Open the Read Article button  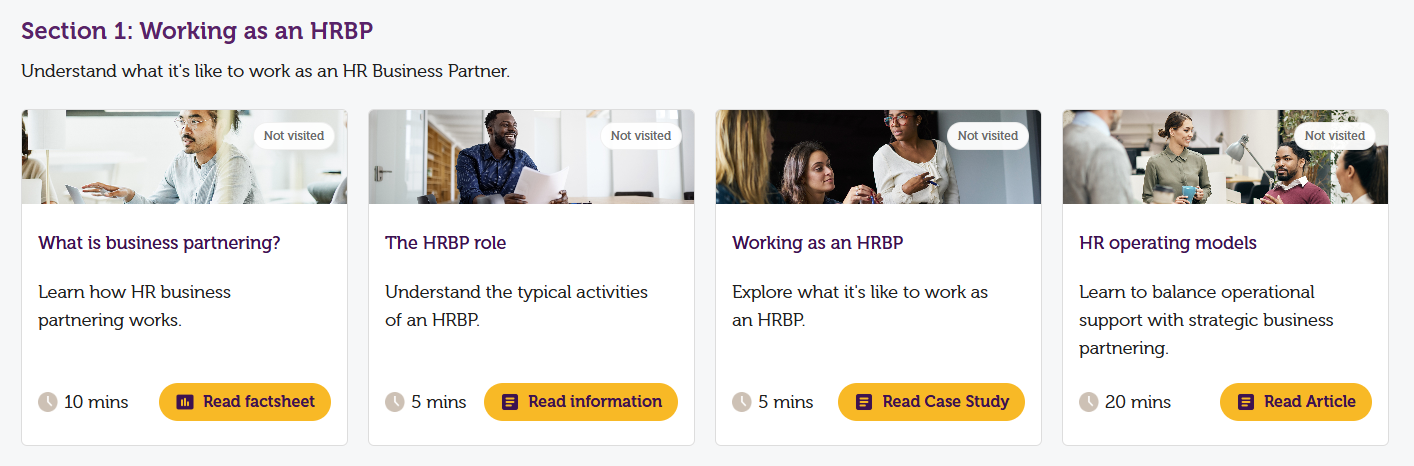coord(1296,402)
